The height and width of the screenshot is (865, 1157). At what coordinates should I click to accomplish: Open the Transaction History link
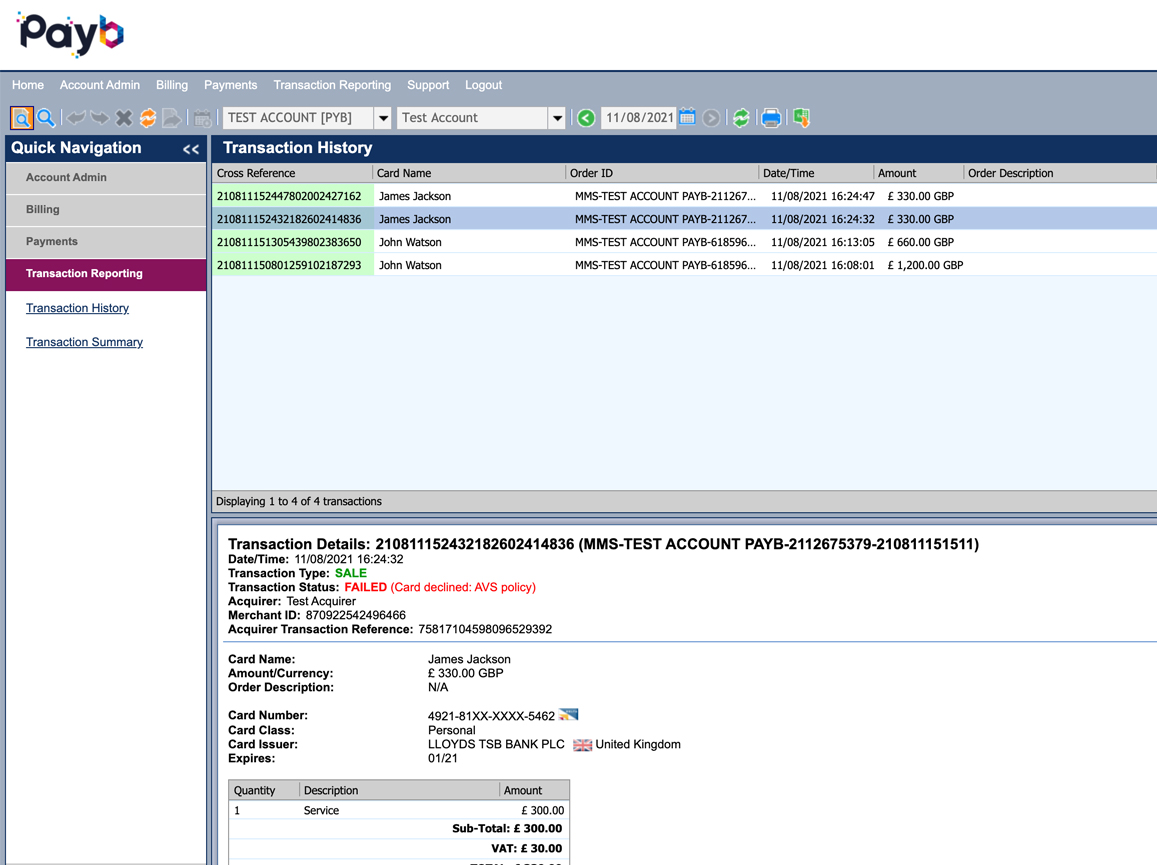pyautogui.click(x=77, y=308)
